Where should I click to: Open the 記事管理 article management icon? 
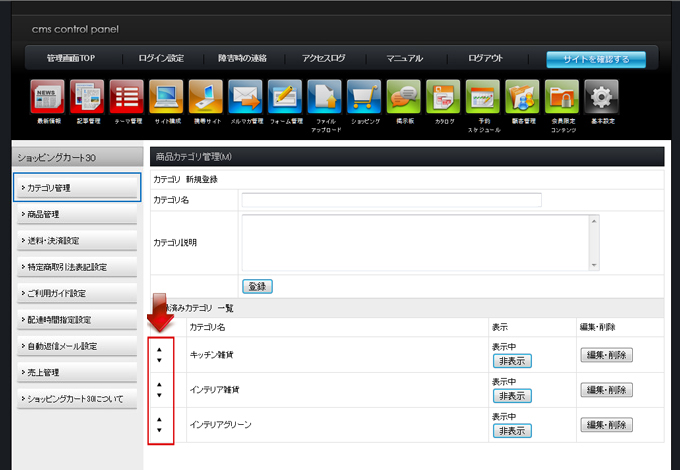point(87,97)
